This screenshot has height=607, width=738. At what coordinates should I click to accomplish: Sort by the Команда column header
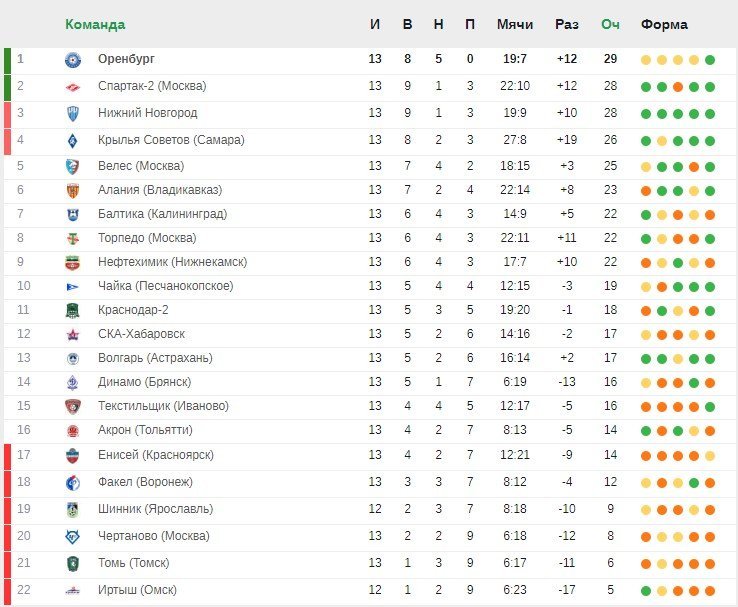(x=95, y=24)
